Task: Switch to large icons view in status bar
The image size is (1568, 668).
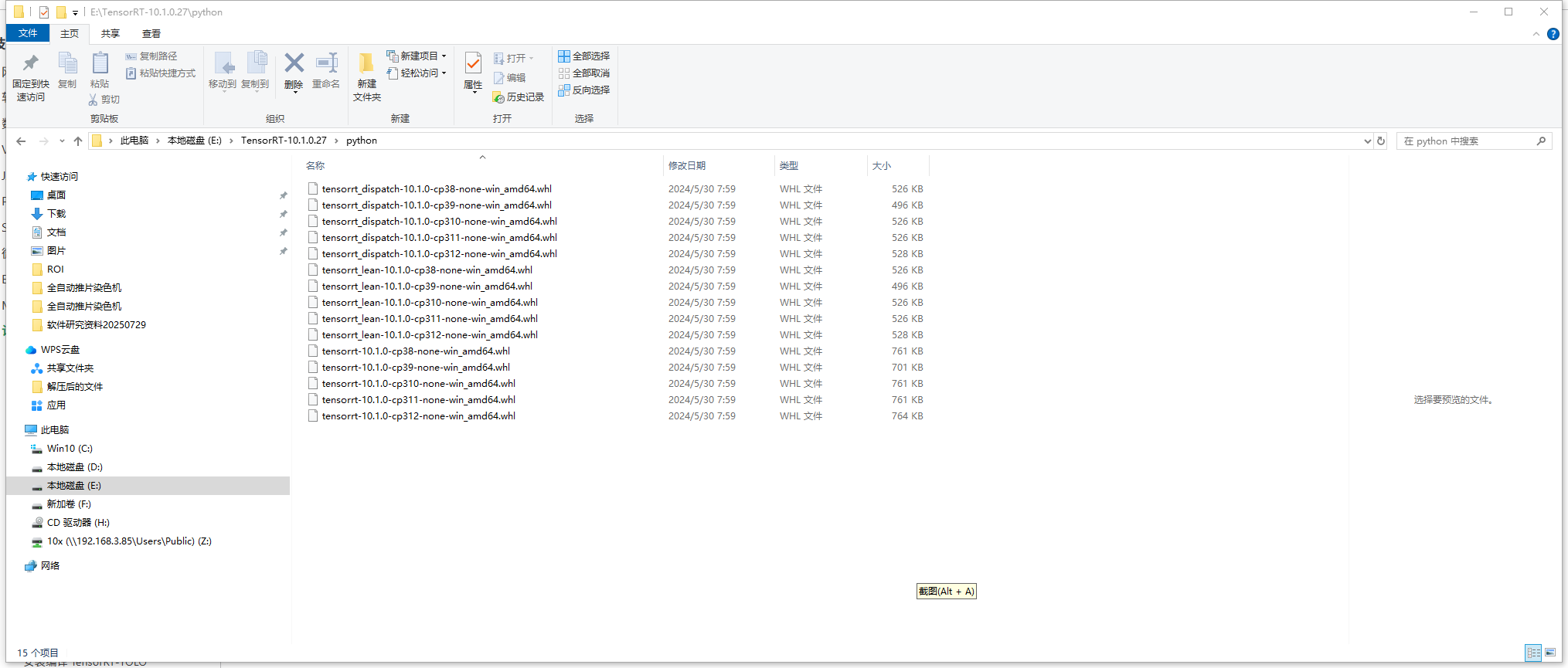Action: (1550, 653)
